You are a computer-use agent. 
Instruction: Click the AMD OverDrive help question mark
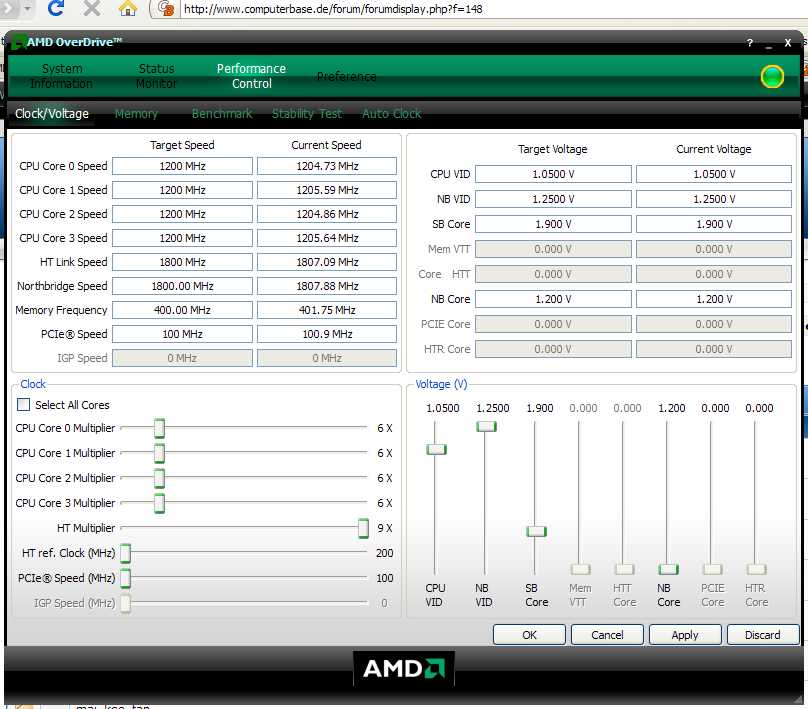(x=750, y=43)
